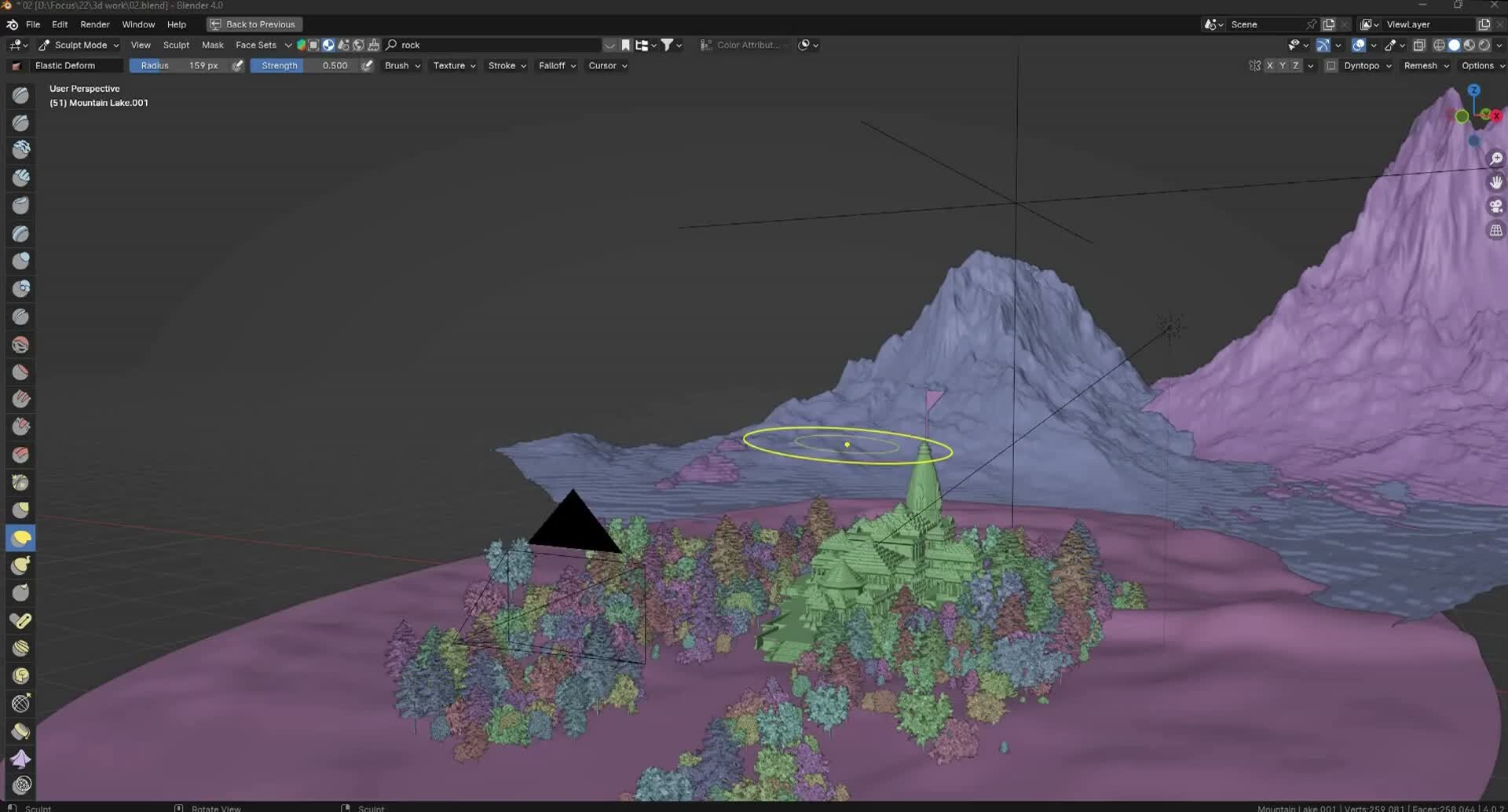Select the Clay Strips brush

pyautogui.click(x=21, y=177)
